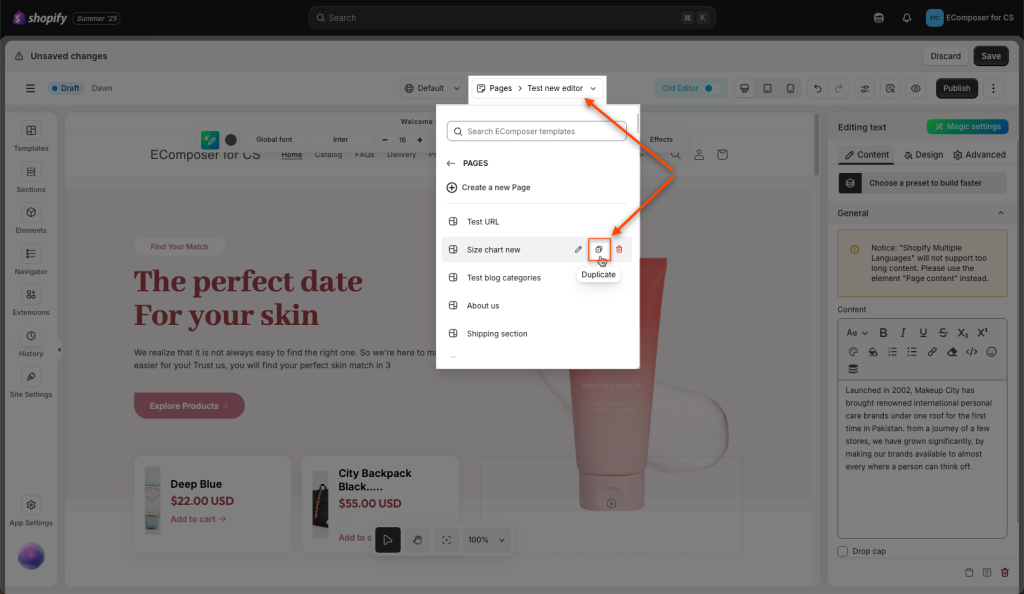Open Site Settings in sidebar
Viewport: 1024px width, 594px height.
31,384
